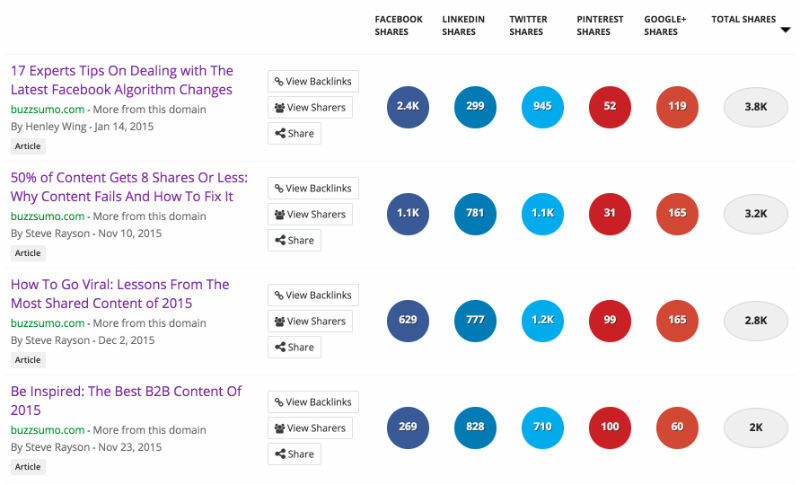Click total shares badge showing 3.8K

[756, 107]
